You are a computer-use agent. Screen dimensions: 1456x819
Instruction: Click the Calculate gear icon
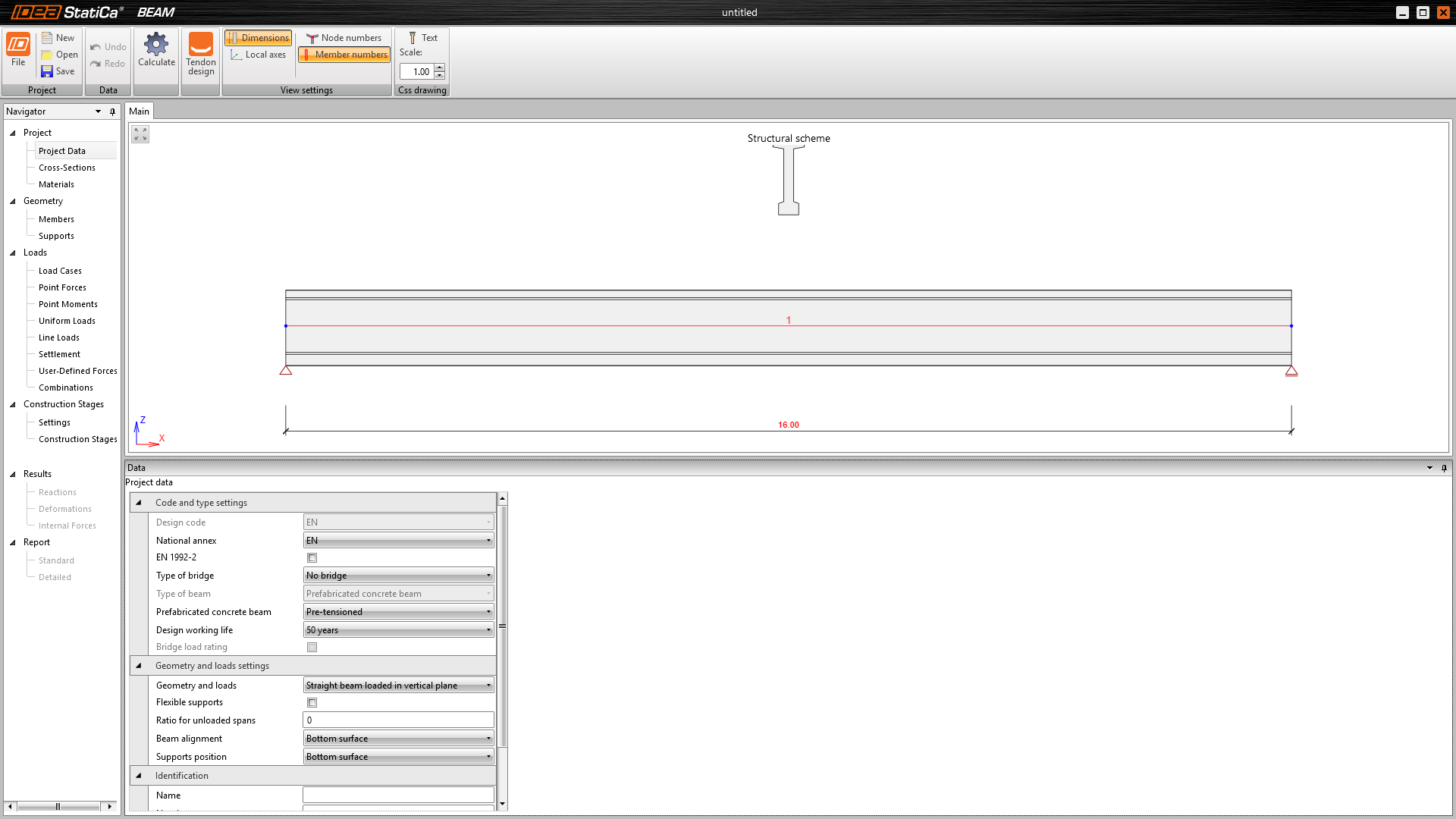coord(156,44)
